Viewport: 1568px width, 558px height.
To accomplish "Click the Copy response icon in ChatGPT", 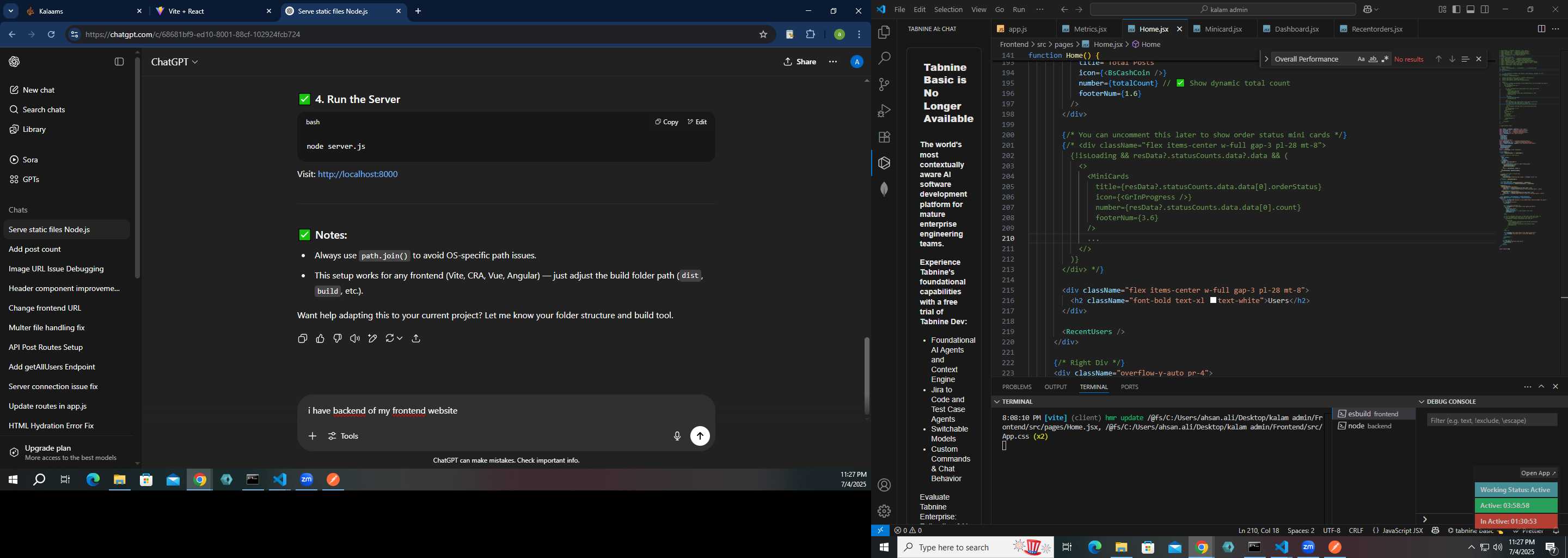I will 303,339.
